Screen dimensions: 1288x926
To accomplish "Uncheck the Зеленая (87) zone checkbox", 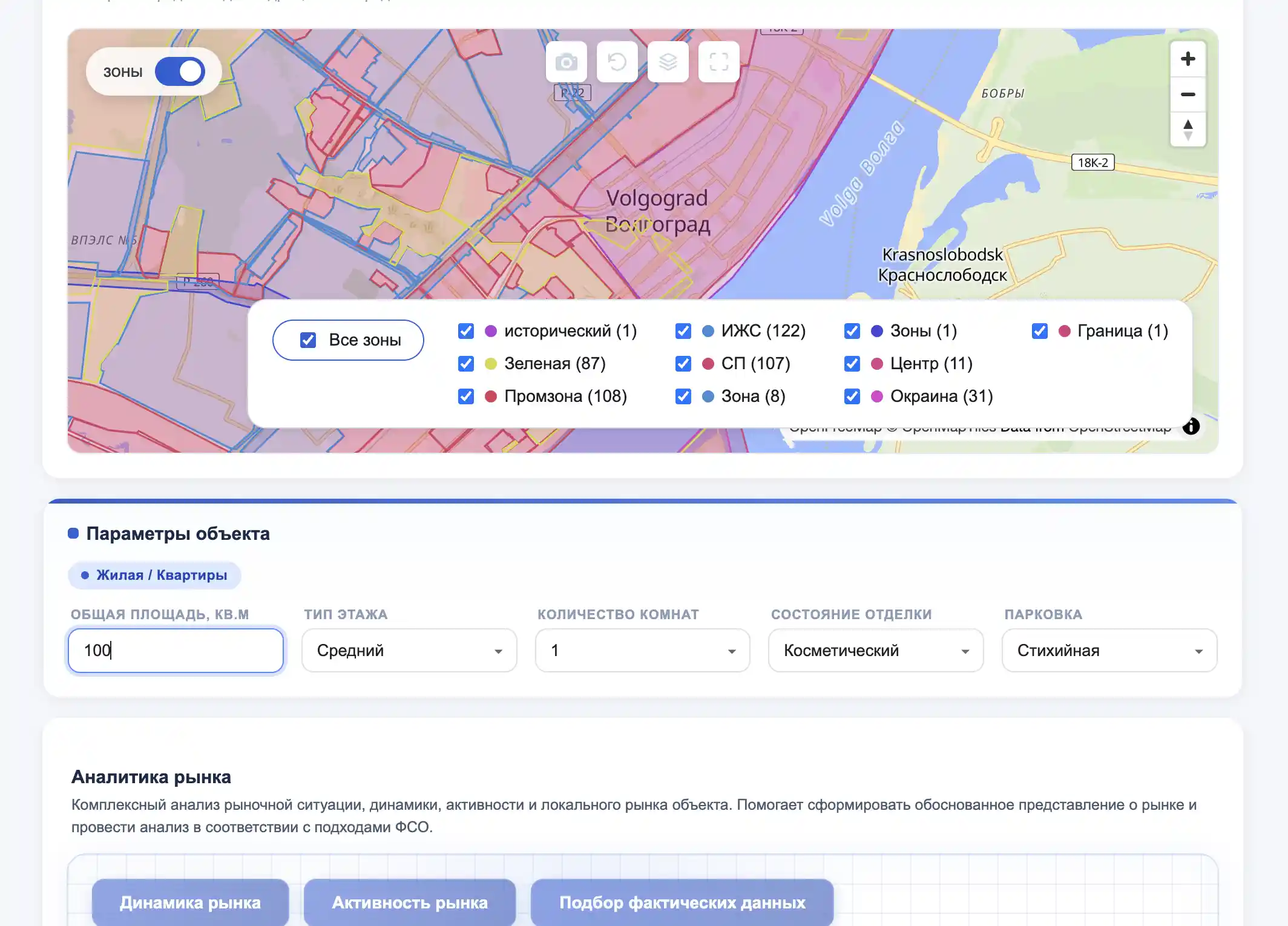I will pos(466,364).
